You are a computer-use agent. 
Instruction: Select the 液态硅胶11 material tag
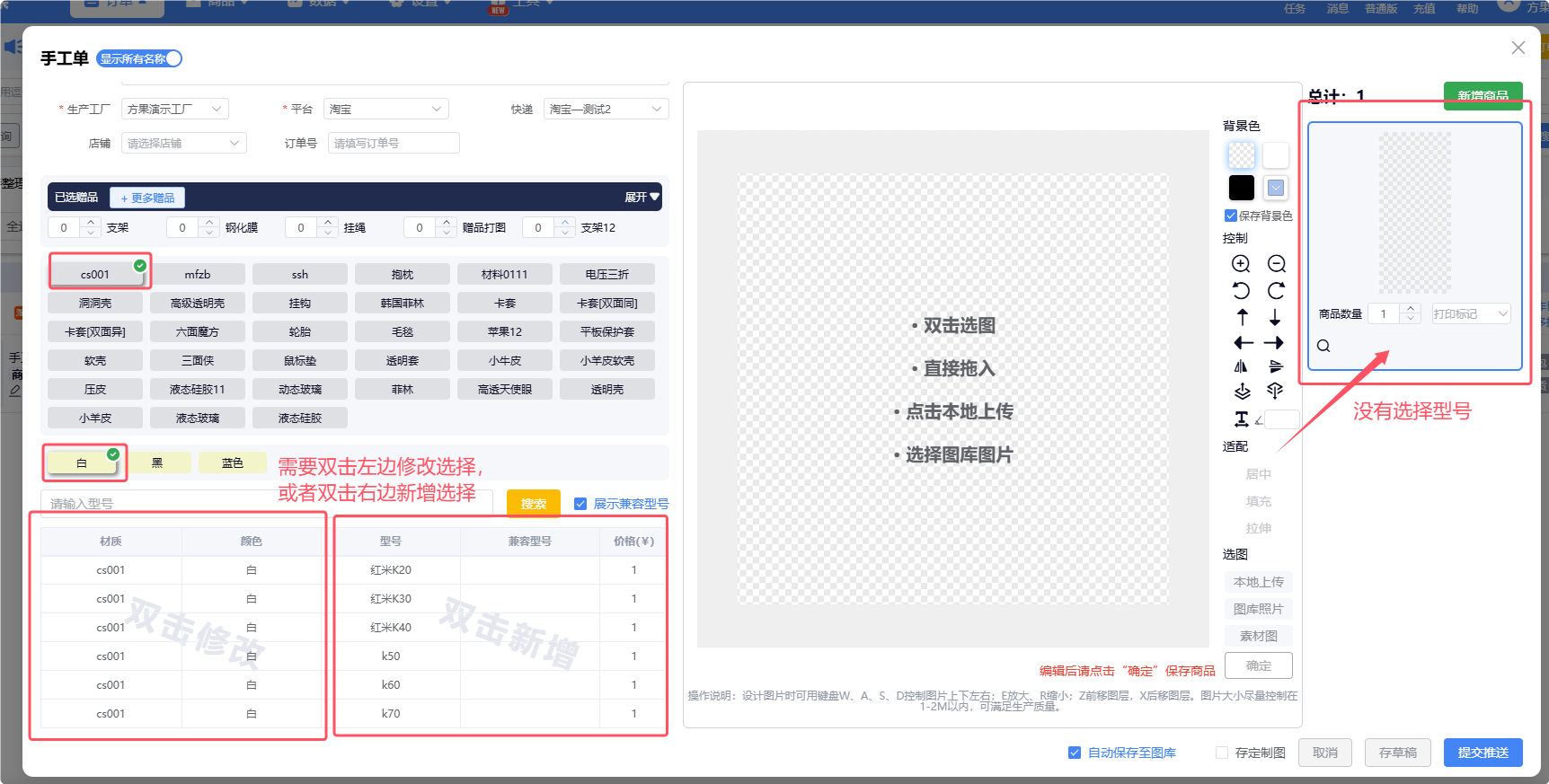click(x=198, y=389)
